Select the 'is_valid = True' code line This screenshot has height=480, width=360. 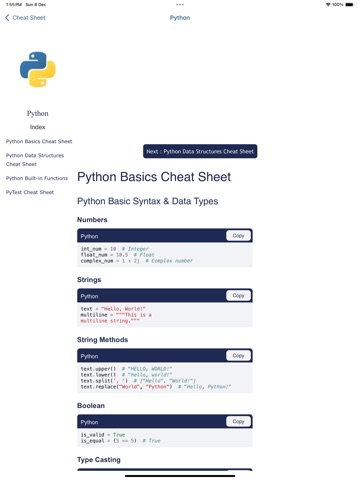103,435
